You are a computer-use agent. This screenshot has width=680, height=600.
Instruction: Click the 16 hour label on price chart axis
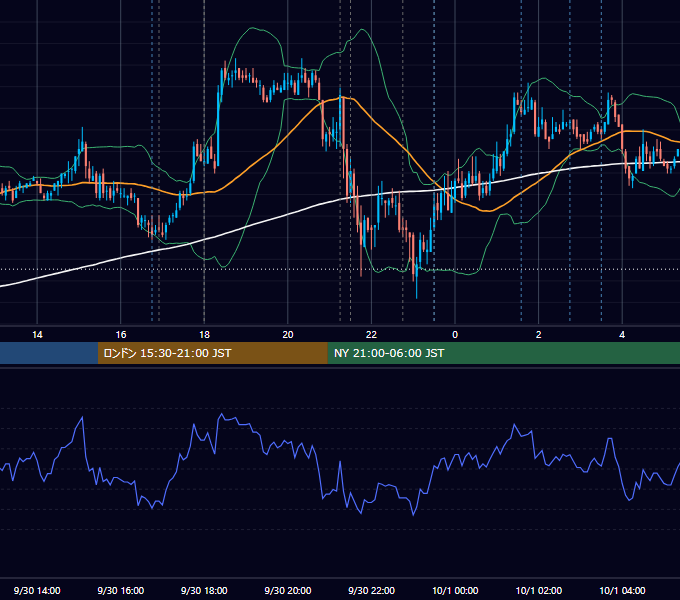pyautogui.click(x=121, y=335)
